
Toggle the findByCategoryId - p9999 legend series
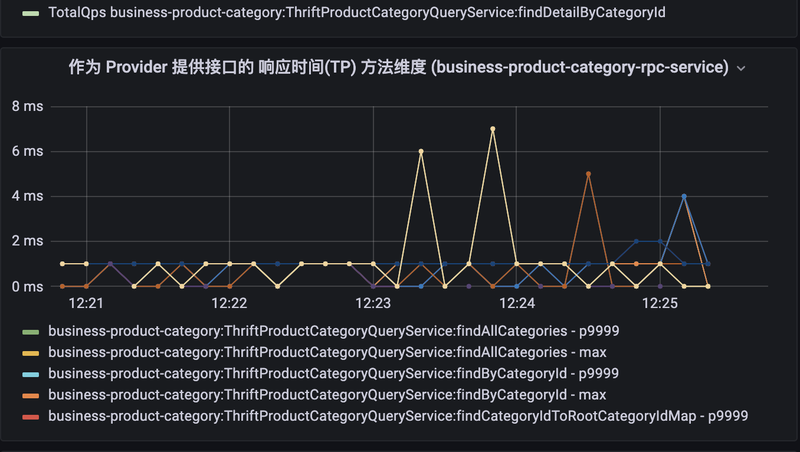(x=334, y=373)
